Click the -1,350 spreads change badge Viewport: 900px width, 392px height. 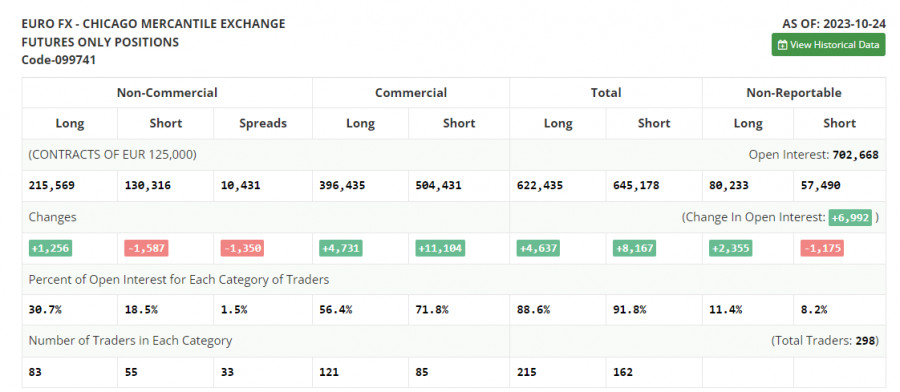[242, 248]
